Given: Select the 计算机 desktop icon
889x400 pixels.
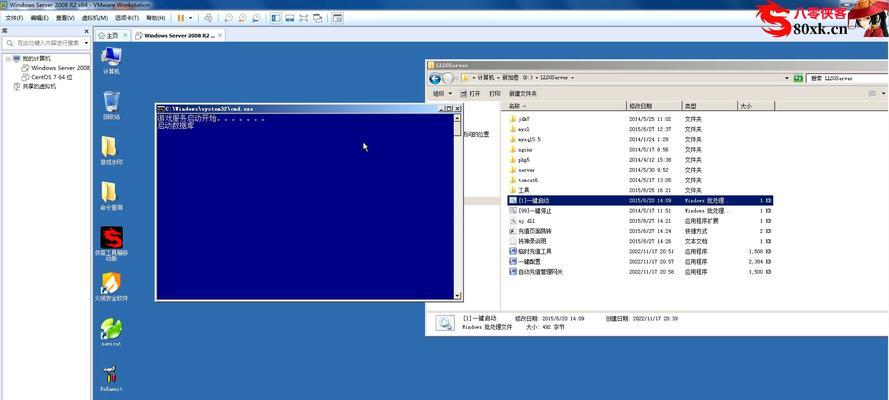Looking at the screenshot, I should 111,61.
